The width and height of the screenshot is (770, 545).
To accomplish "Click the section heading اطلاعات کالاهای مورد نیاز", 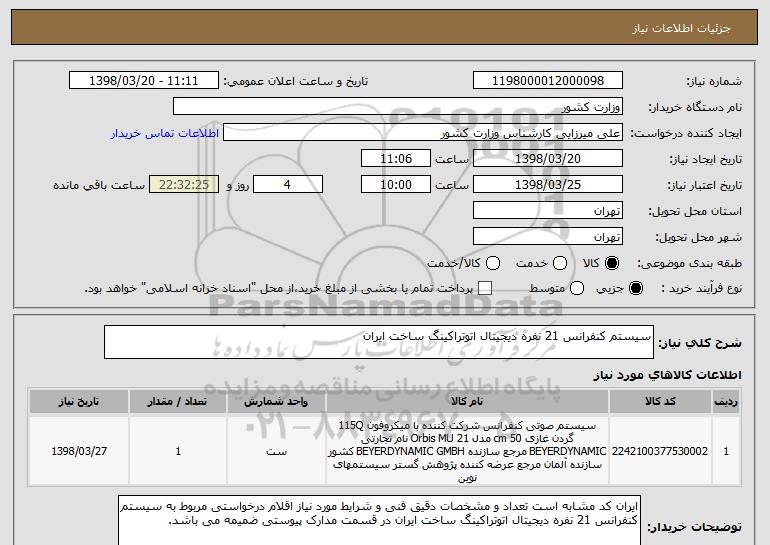I will pos(667,375).
